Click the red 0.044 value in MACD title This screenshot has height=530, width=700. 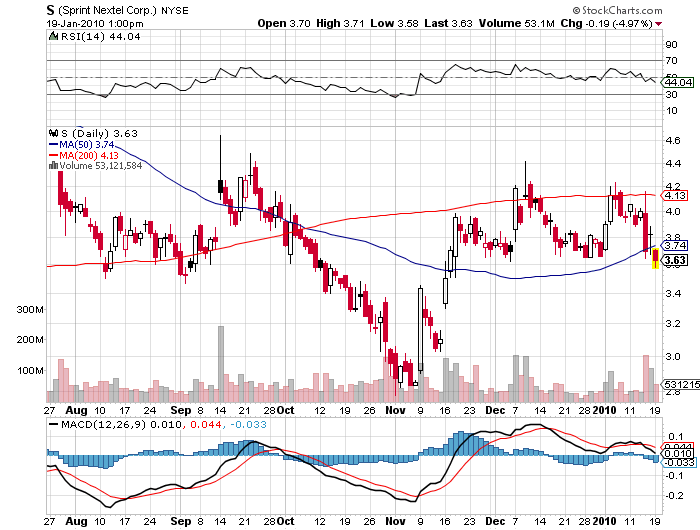[206, 425]
